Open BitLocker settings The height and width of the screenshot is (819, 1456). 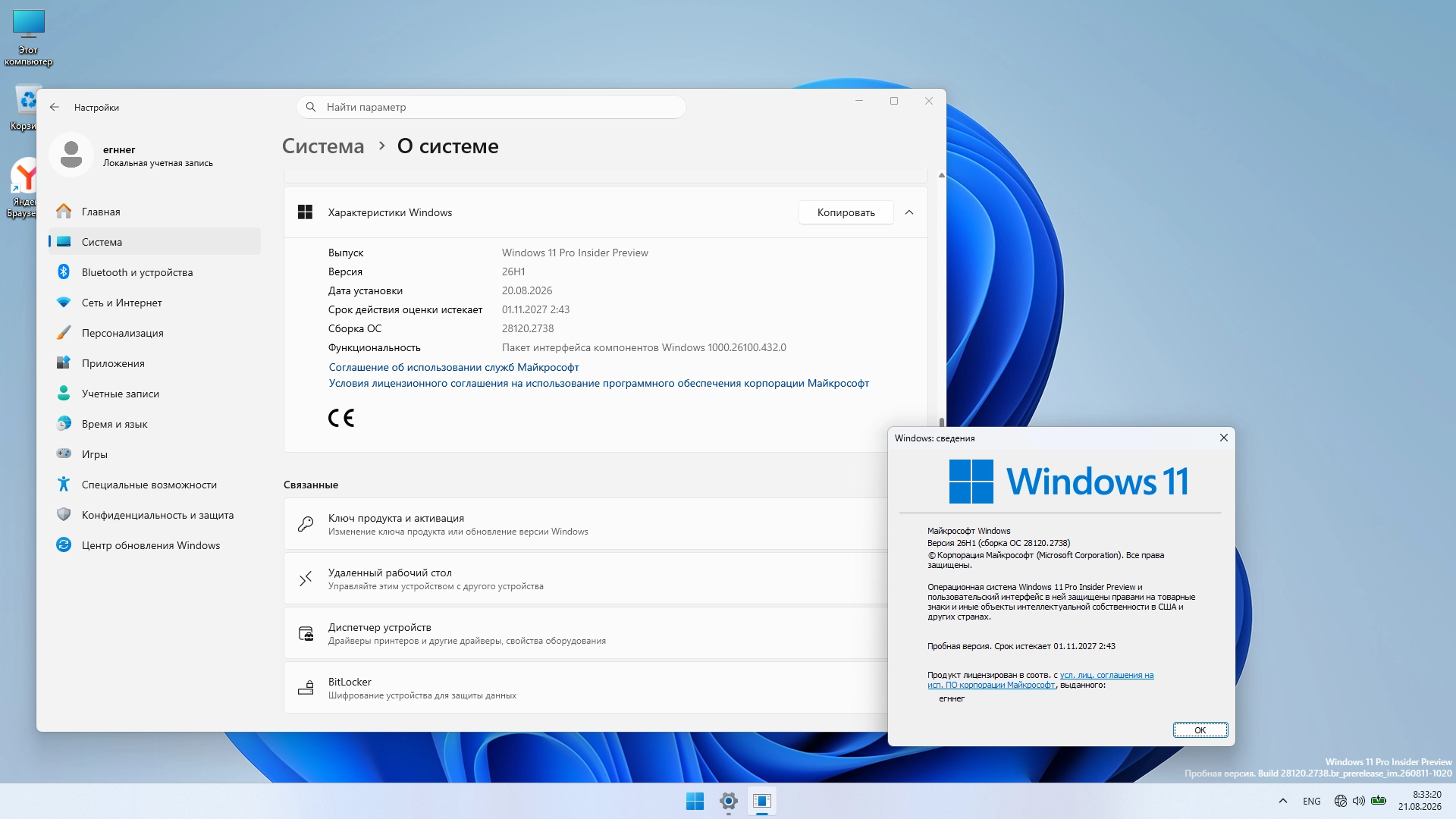(x=585, y=688)
